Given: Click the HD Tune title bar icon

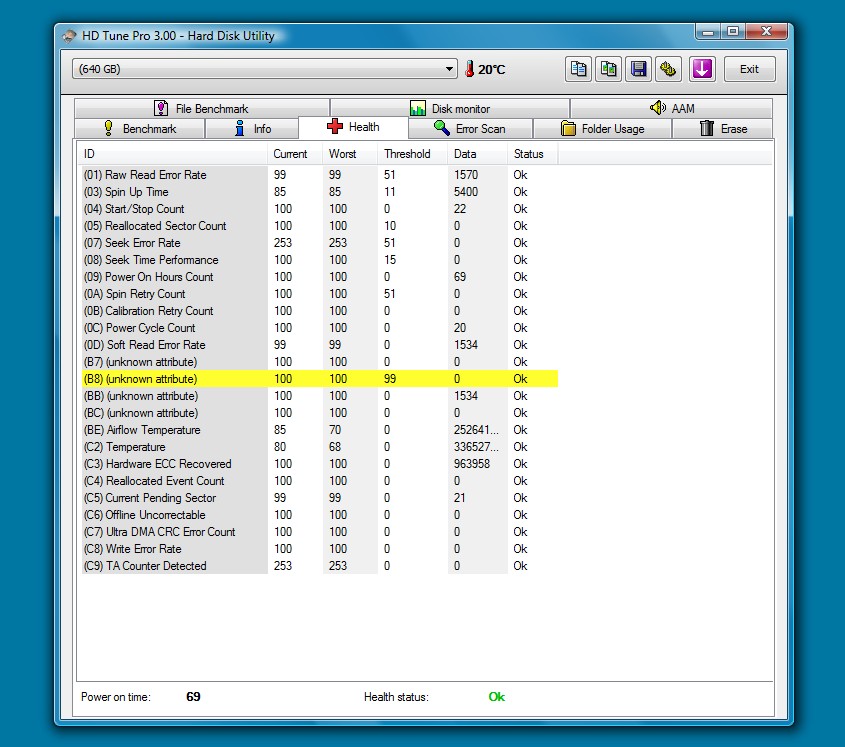Looking at the screenshot, I should [69, 36].
